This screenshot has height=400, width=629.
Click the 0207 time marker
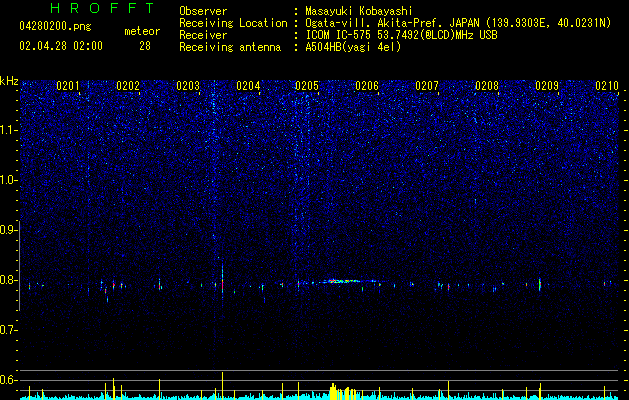click(427, 86)
